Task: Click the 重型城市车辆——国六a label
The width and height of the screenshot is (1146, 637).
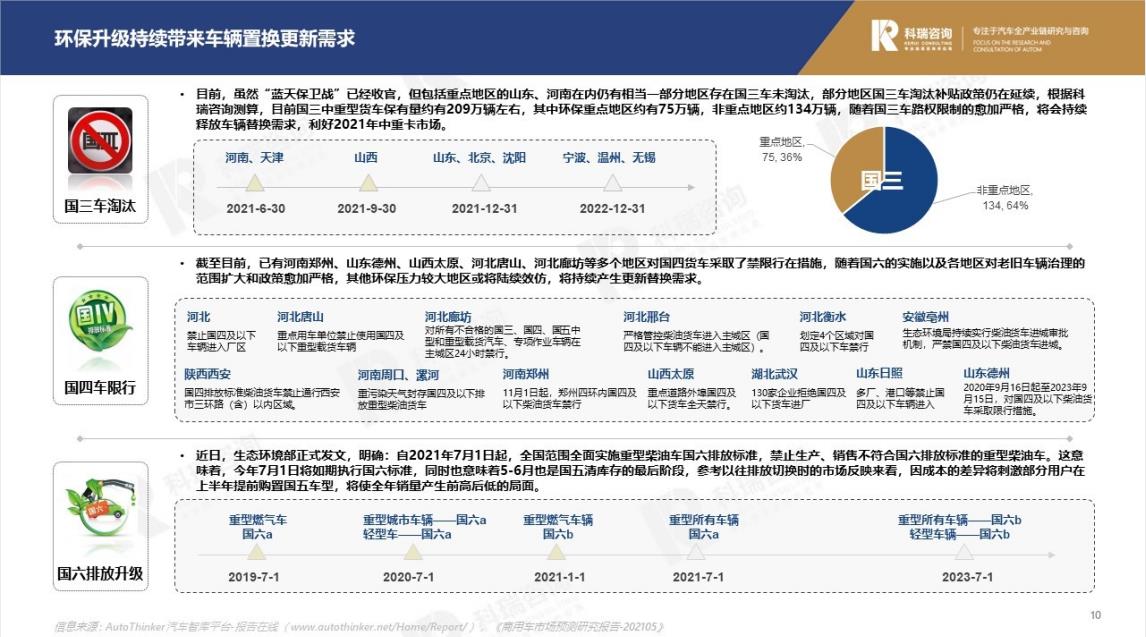Action: point(425,520)
